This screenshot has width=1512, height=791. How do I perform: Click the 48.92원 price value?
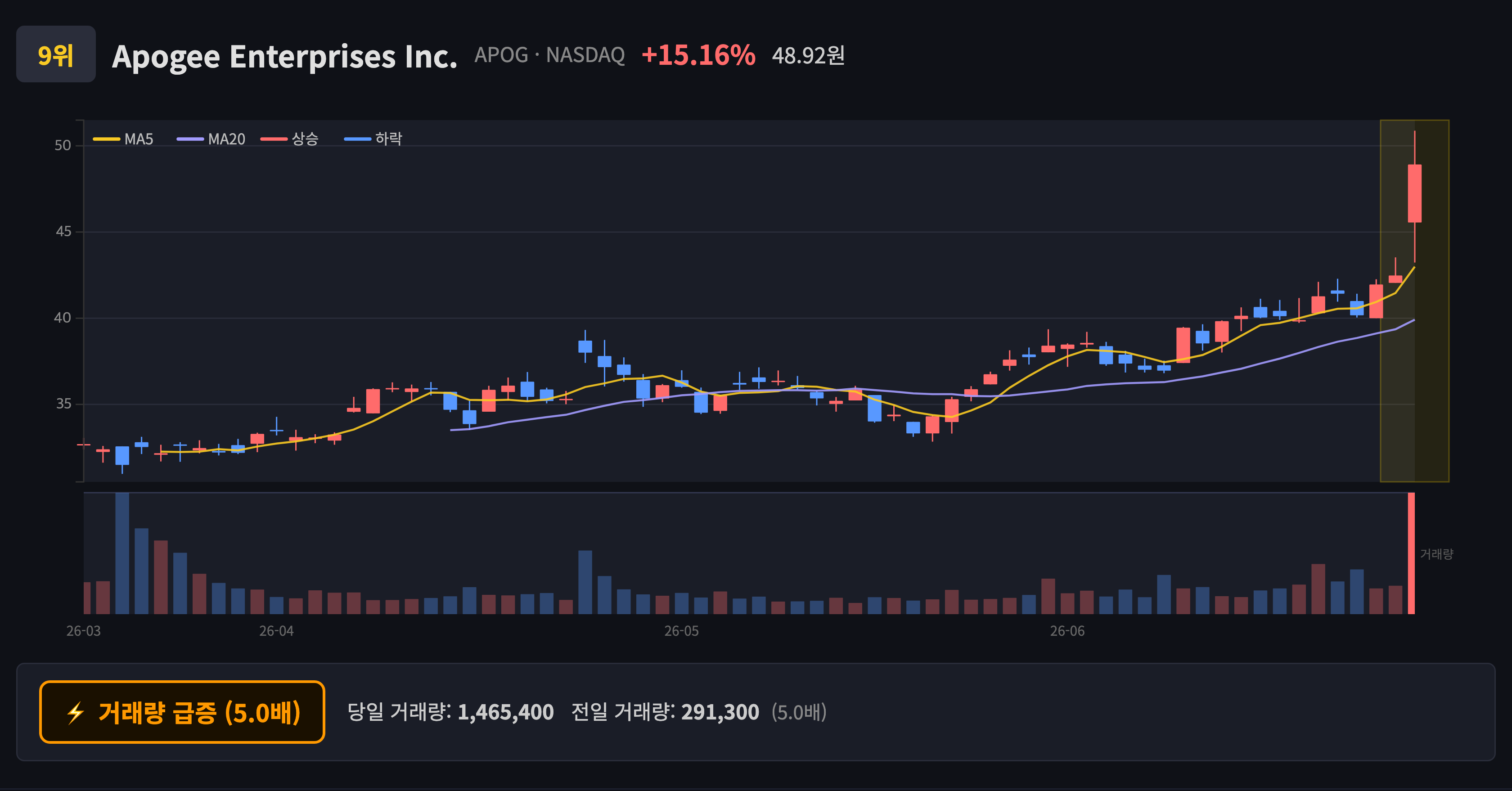tap(808, 55)
